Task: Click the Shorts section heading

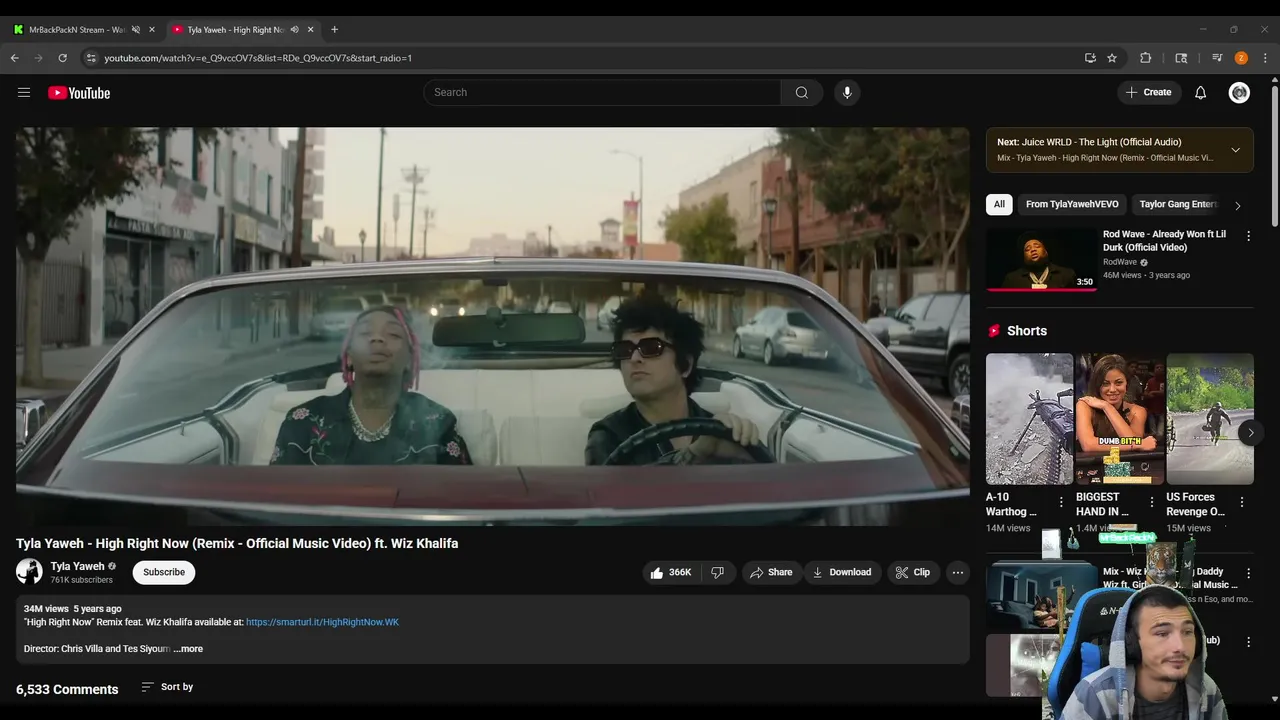Action: pos(1027,331)
